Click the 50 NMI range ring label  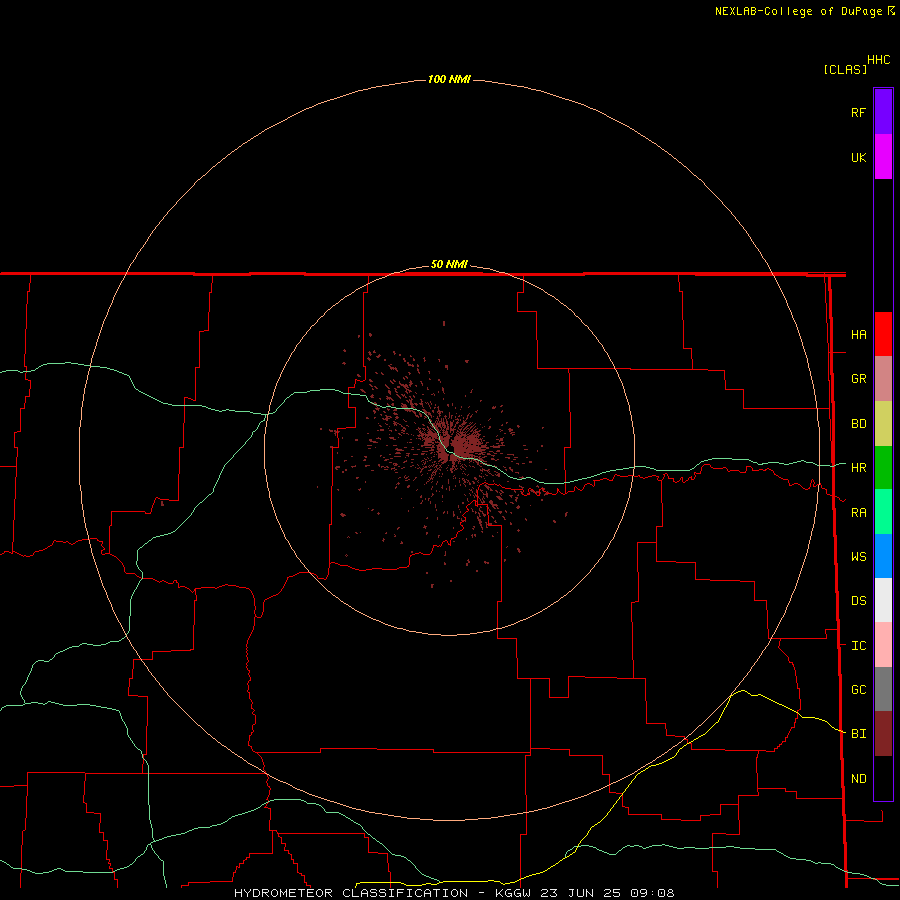coord(449,264)
